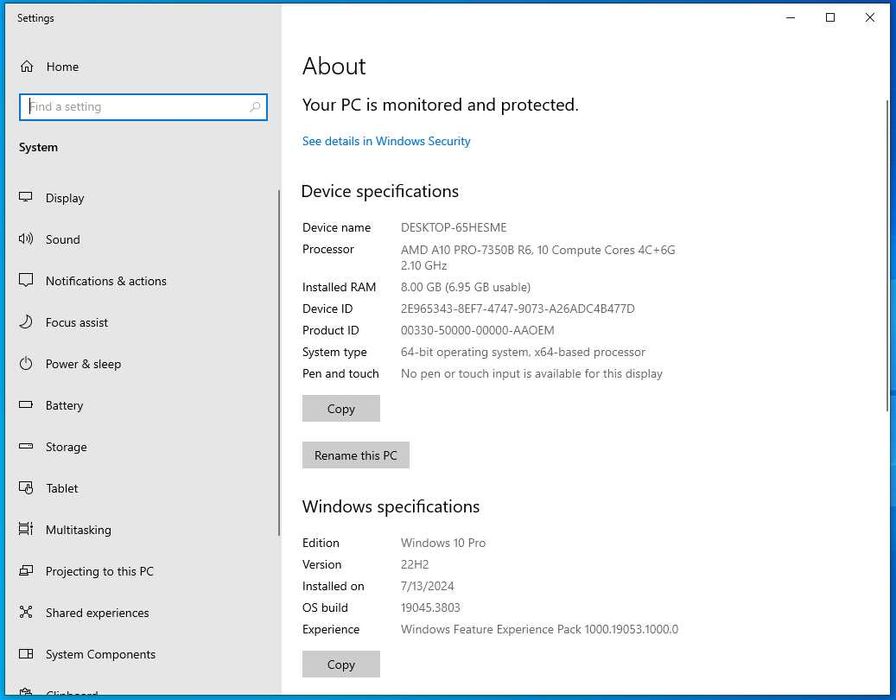Image resolution: width=896 pixels, height=700 pixels.
Task: Click the main content vertical scrollbar
Action: pyautogui.click(x=887, y=255)
